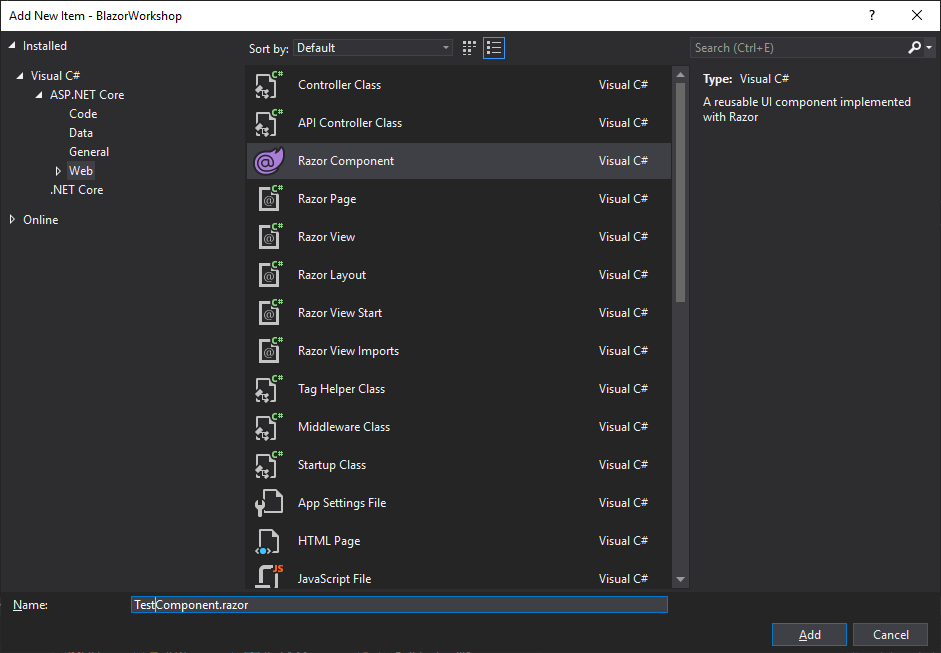Select the Controller Class template name
The image size is (941, 653).
click(339, 85)
